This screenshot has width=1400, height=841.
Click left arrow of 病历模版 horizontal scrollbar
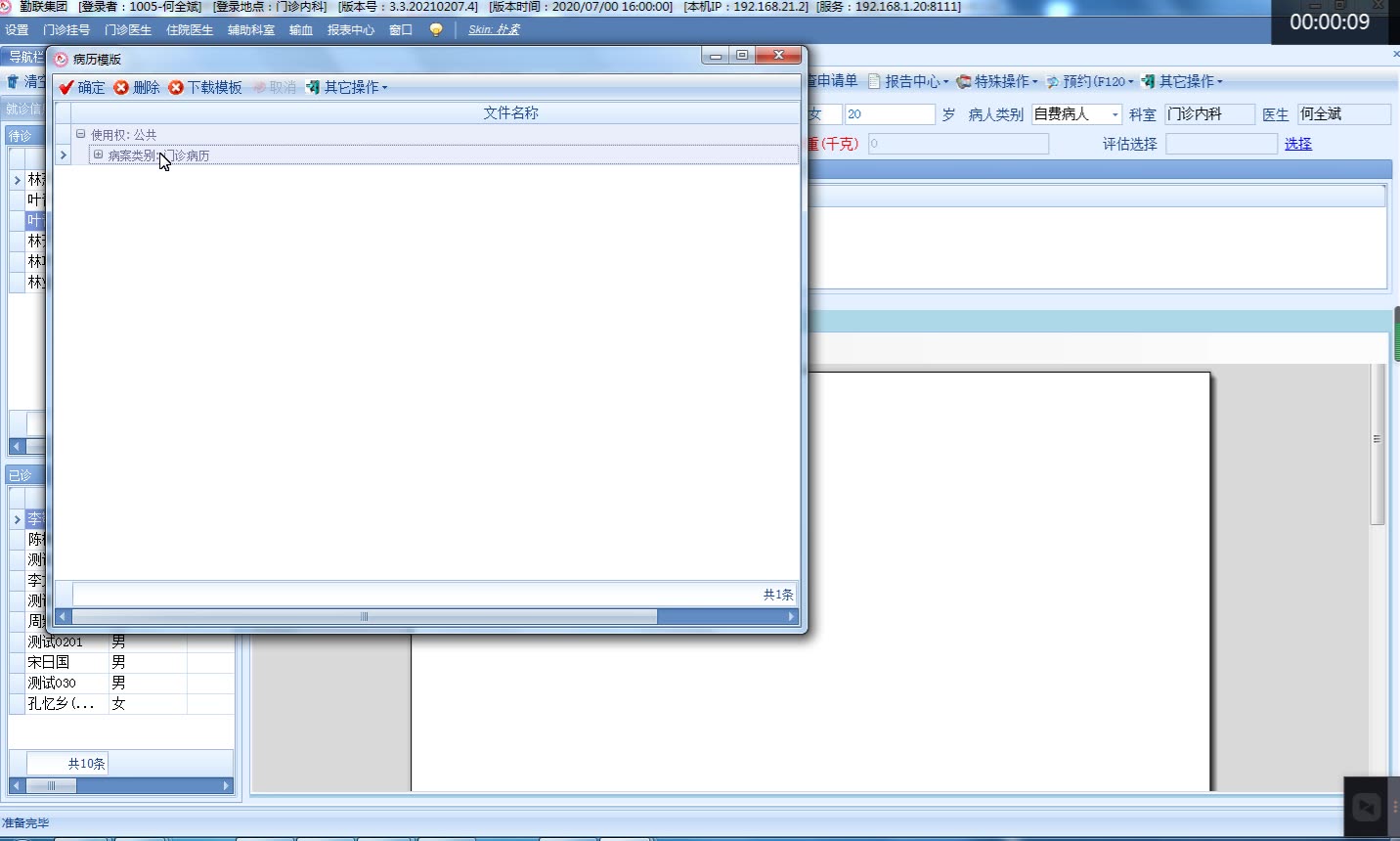[63, 617]
